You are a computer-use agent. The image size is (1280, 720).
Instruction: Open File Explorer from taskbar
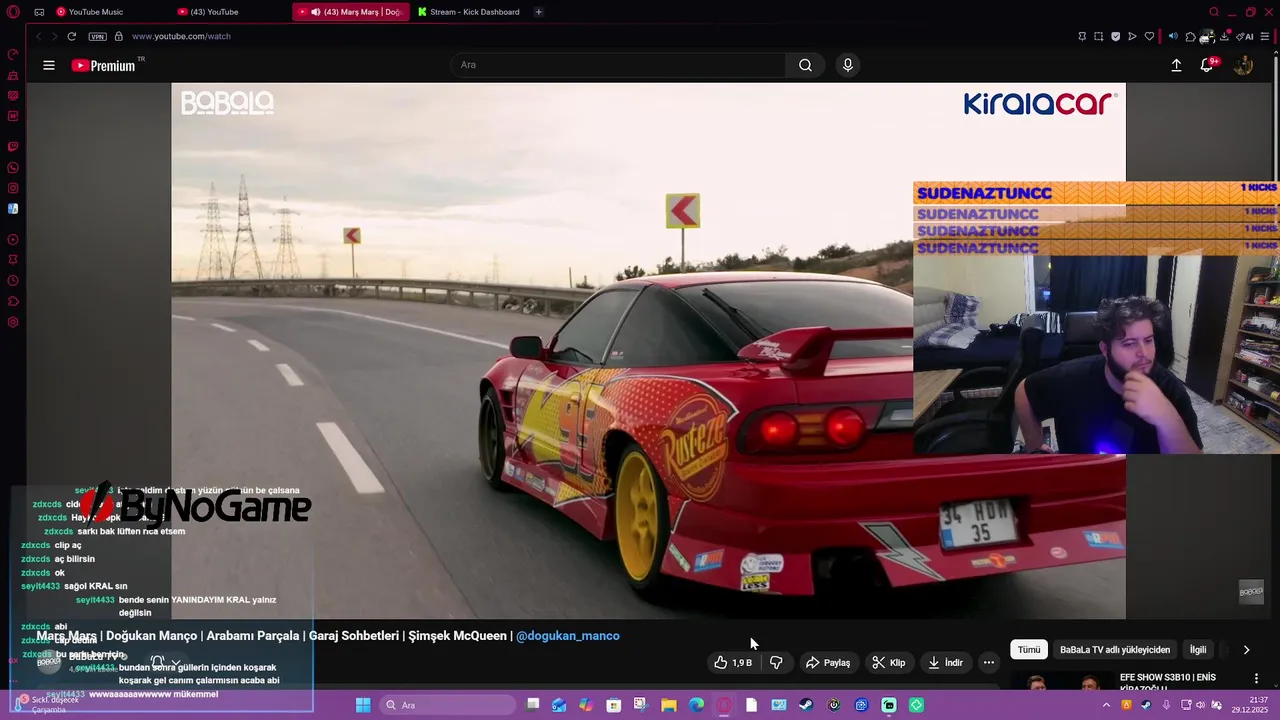[669, 705]
